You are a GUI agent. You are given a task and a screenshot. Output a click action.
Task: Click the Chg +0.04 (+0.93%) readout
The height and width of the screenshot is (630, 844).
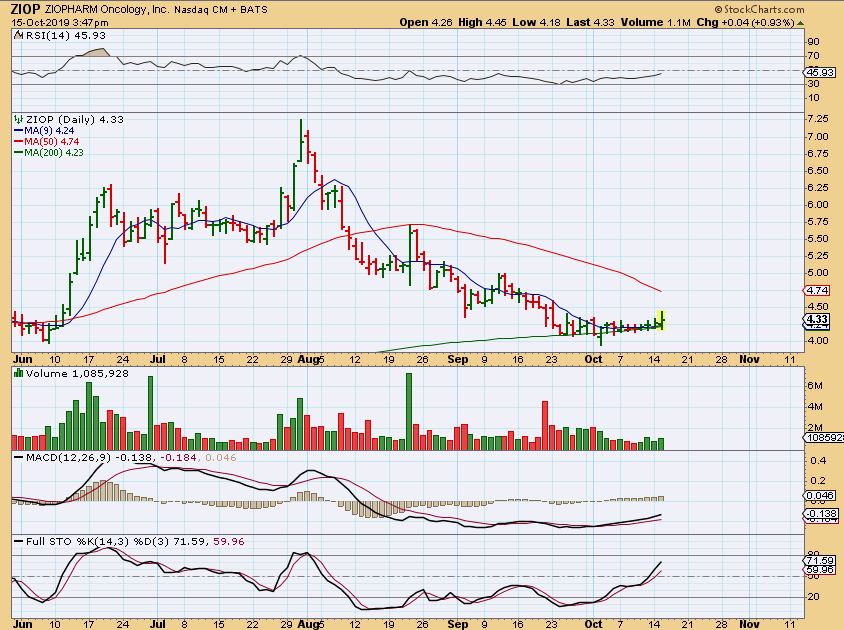(783, 21)
